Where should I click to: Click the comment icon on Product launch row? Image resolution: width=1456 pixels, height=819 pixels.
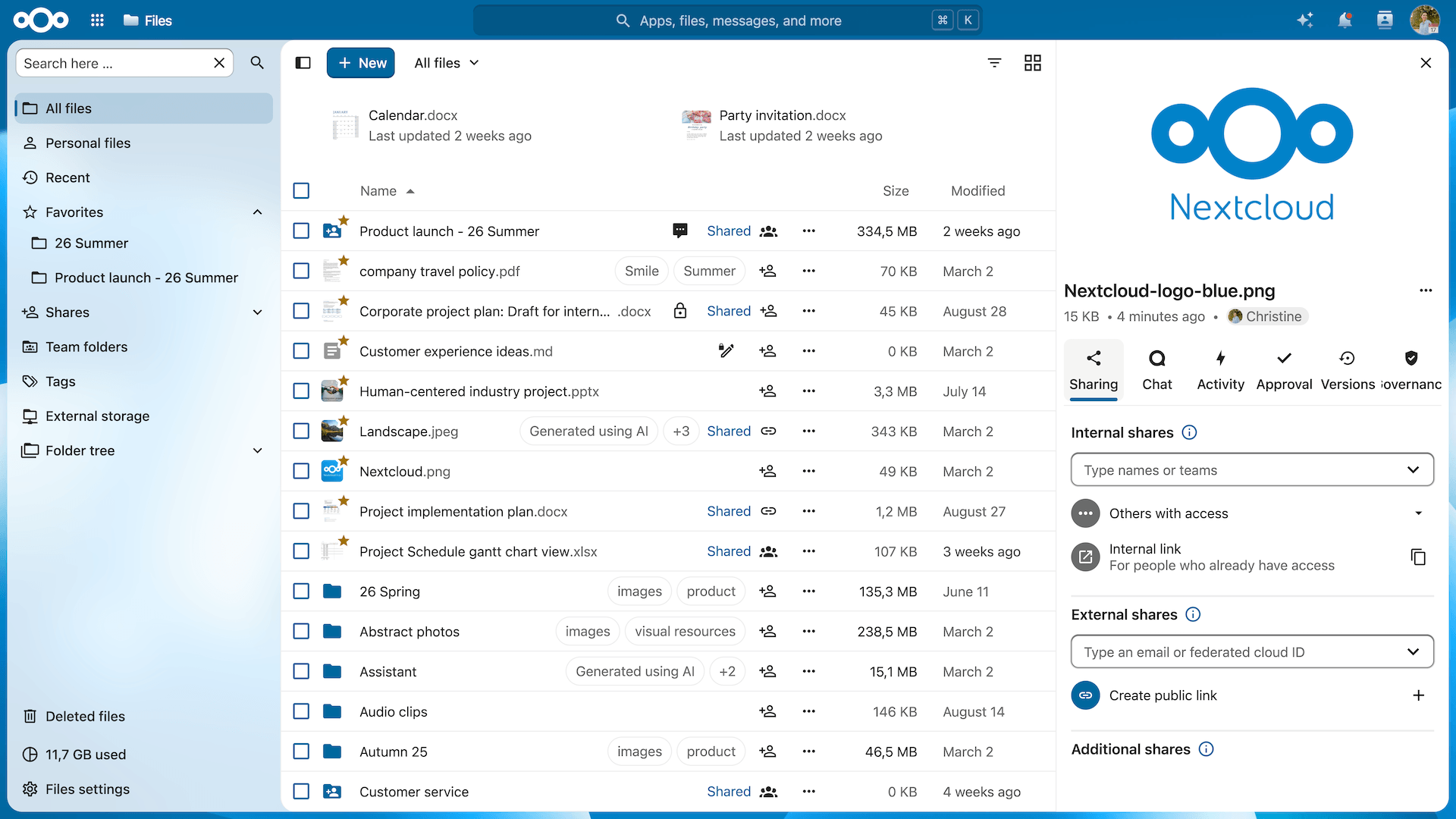680,231
